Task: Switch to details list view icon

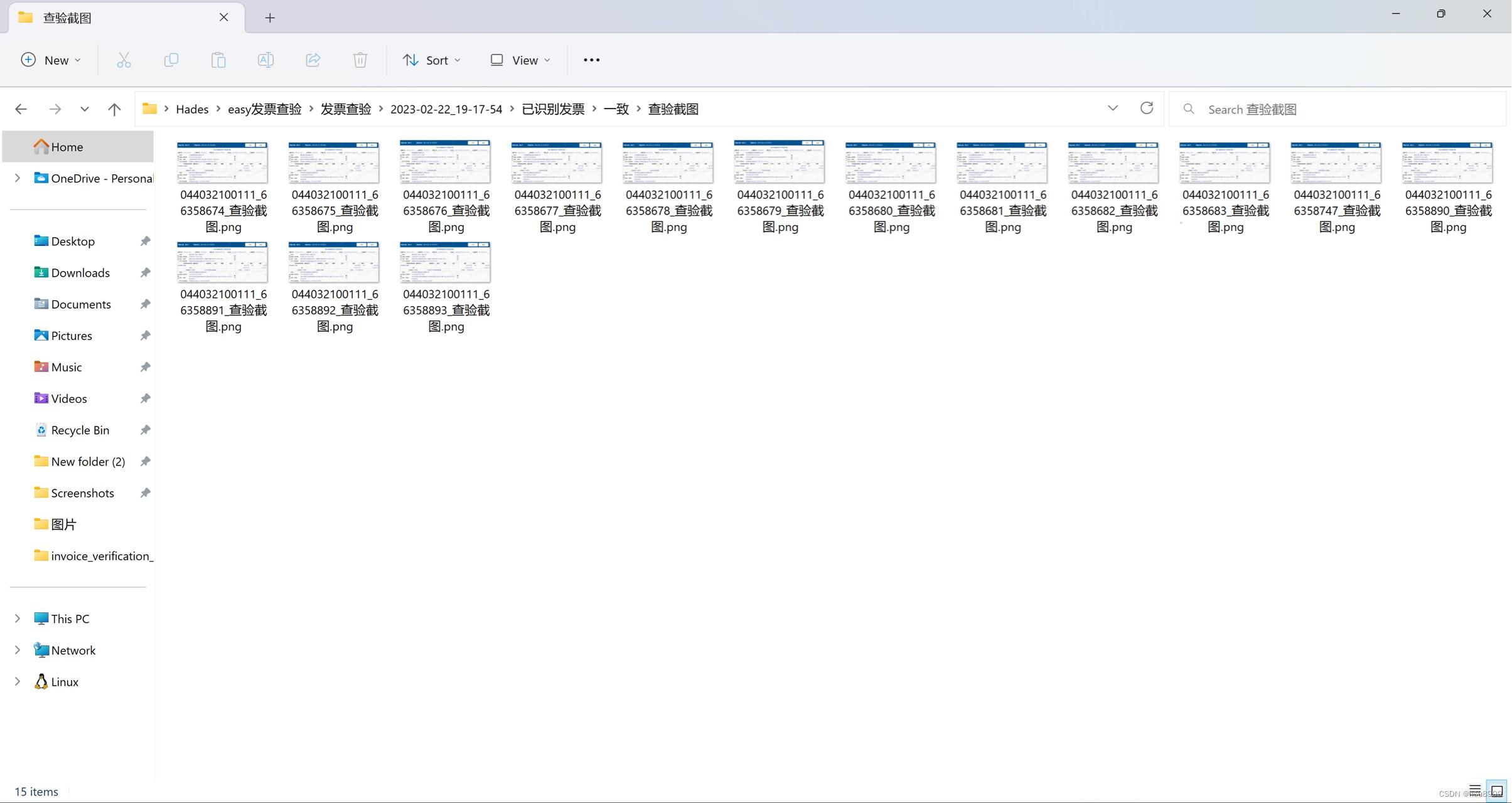Action: pos(1475,790)
